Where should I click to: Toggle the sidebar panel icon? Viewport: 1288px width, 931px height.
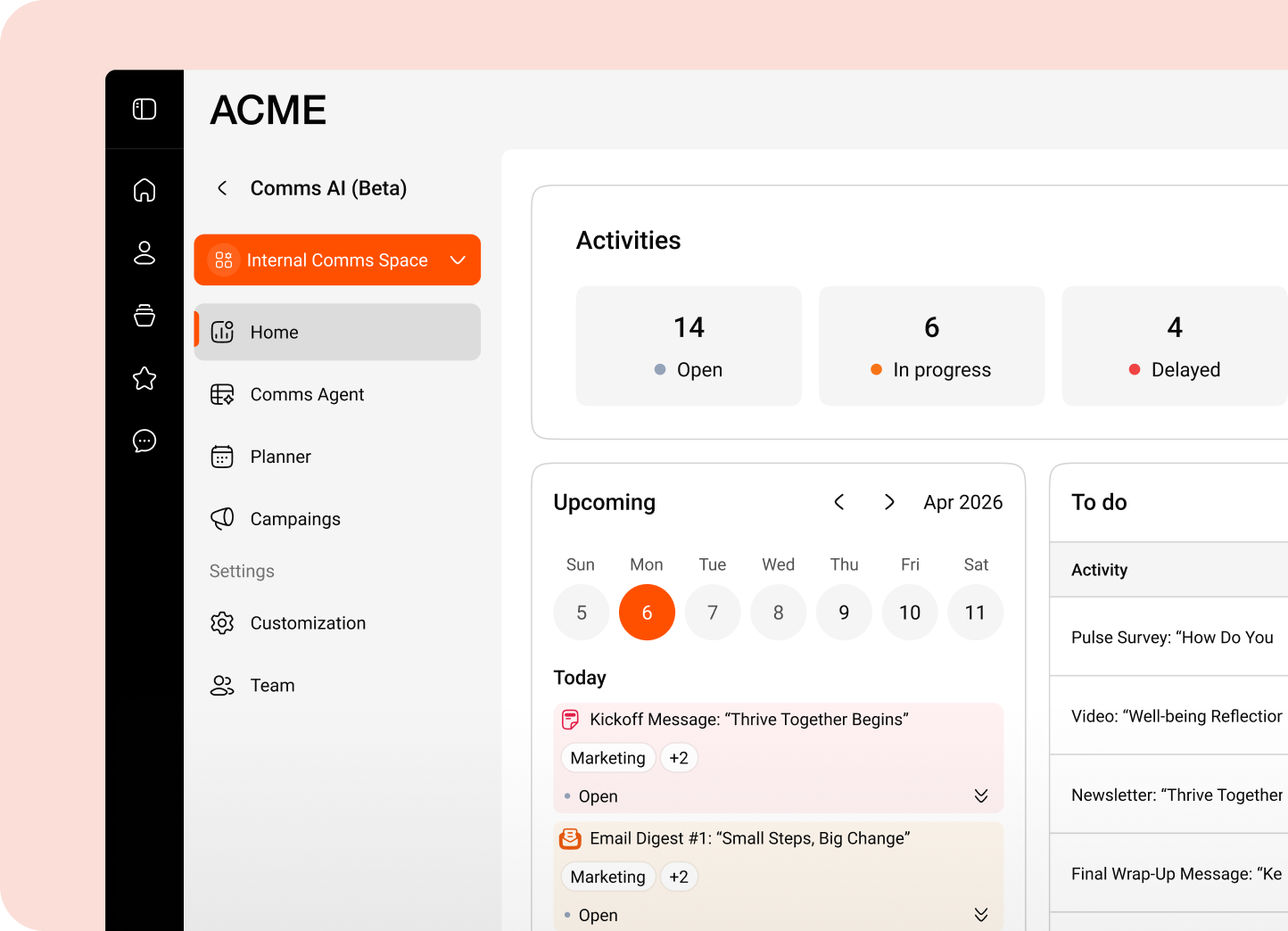(x=144, y=109)
